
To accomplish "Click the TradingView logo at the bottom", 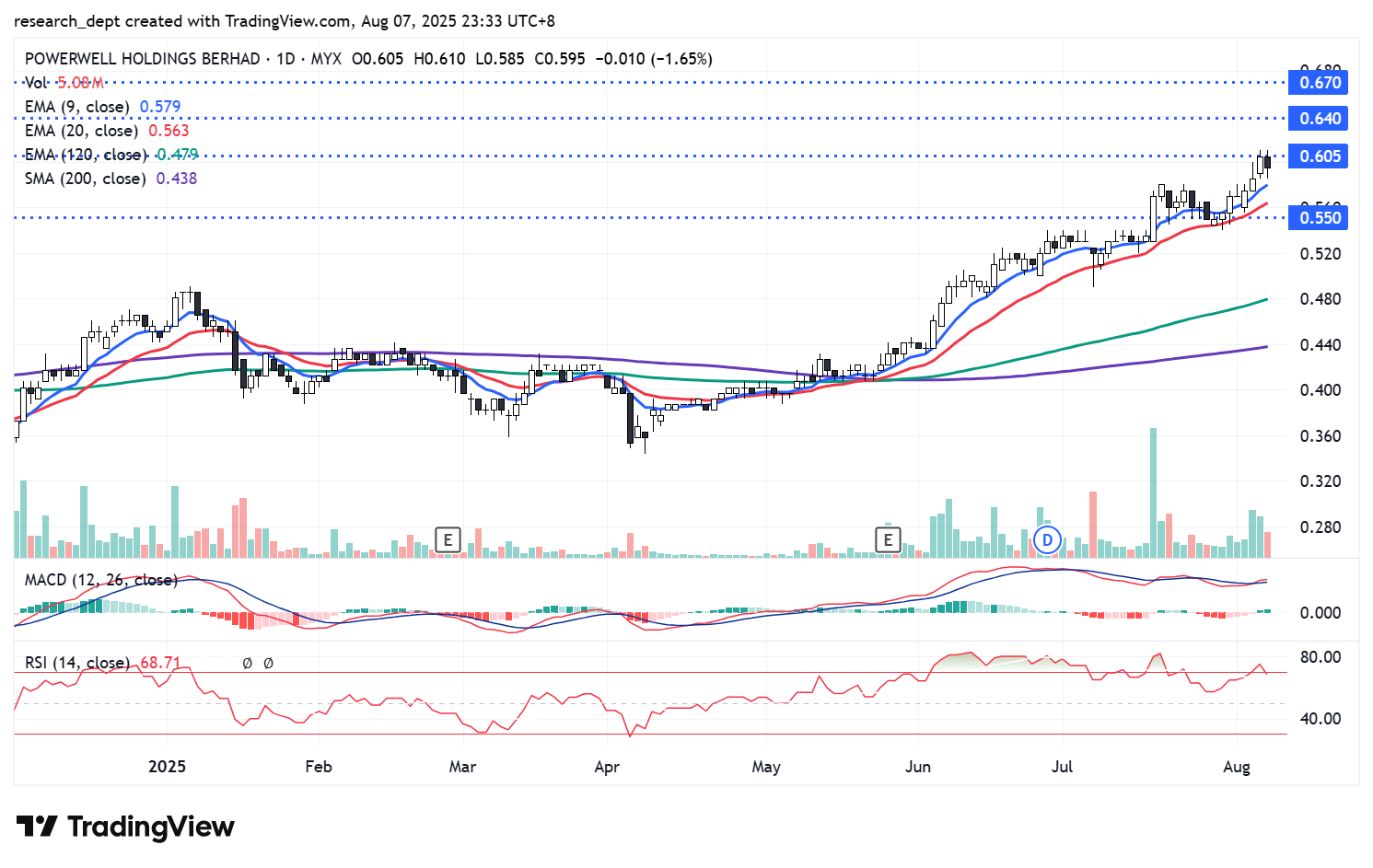I will pos(125,827).
